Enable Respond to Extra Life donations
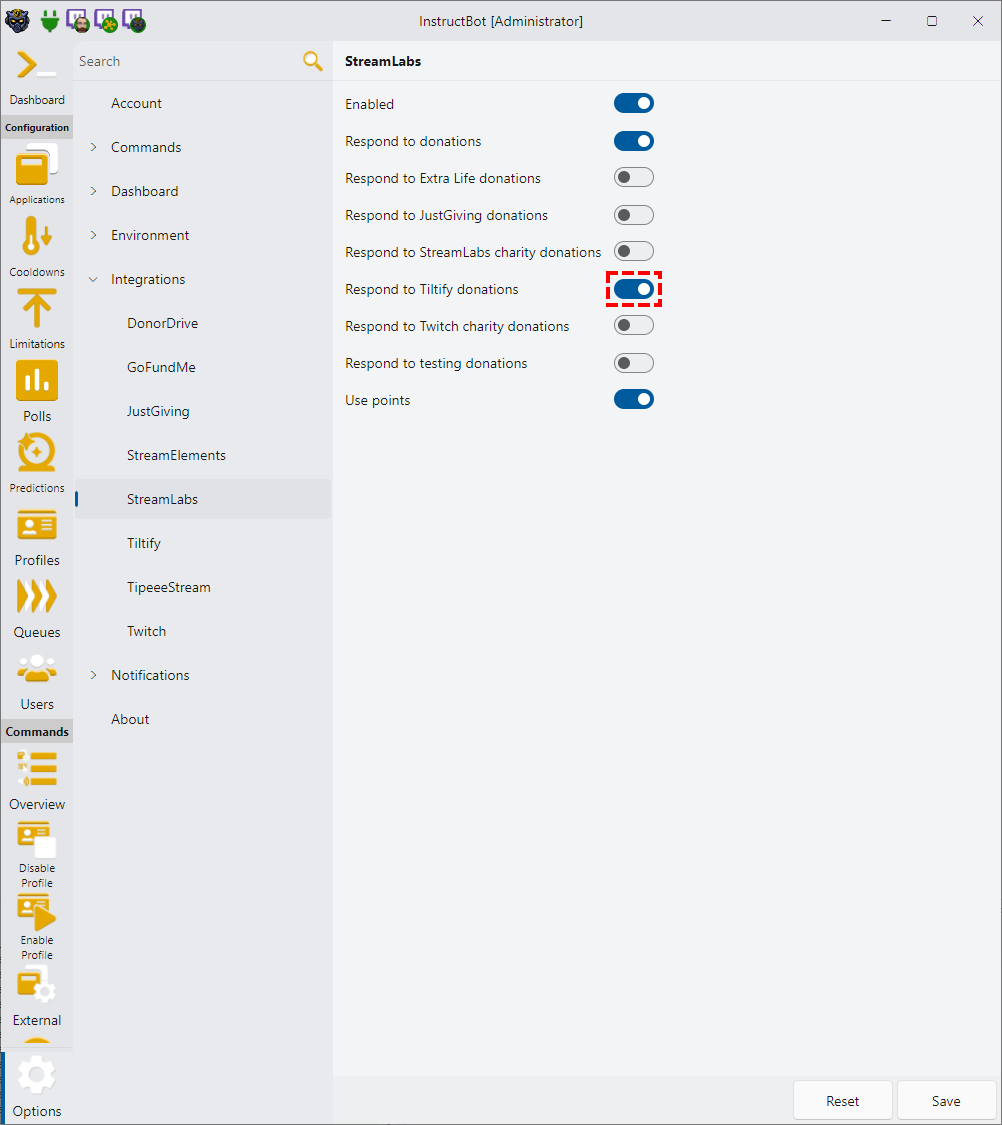Screen dimensions: 1002x1125 tap(633, 177)
